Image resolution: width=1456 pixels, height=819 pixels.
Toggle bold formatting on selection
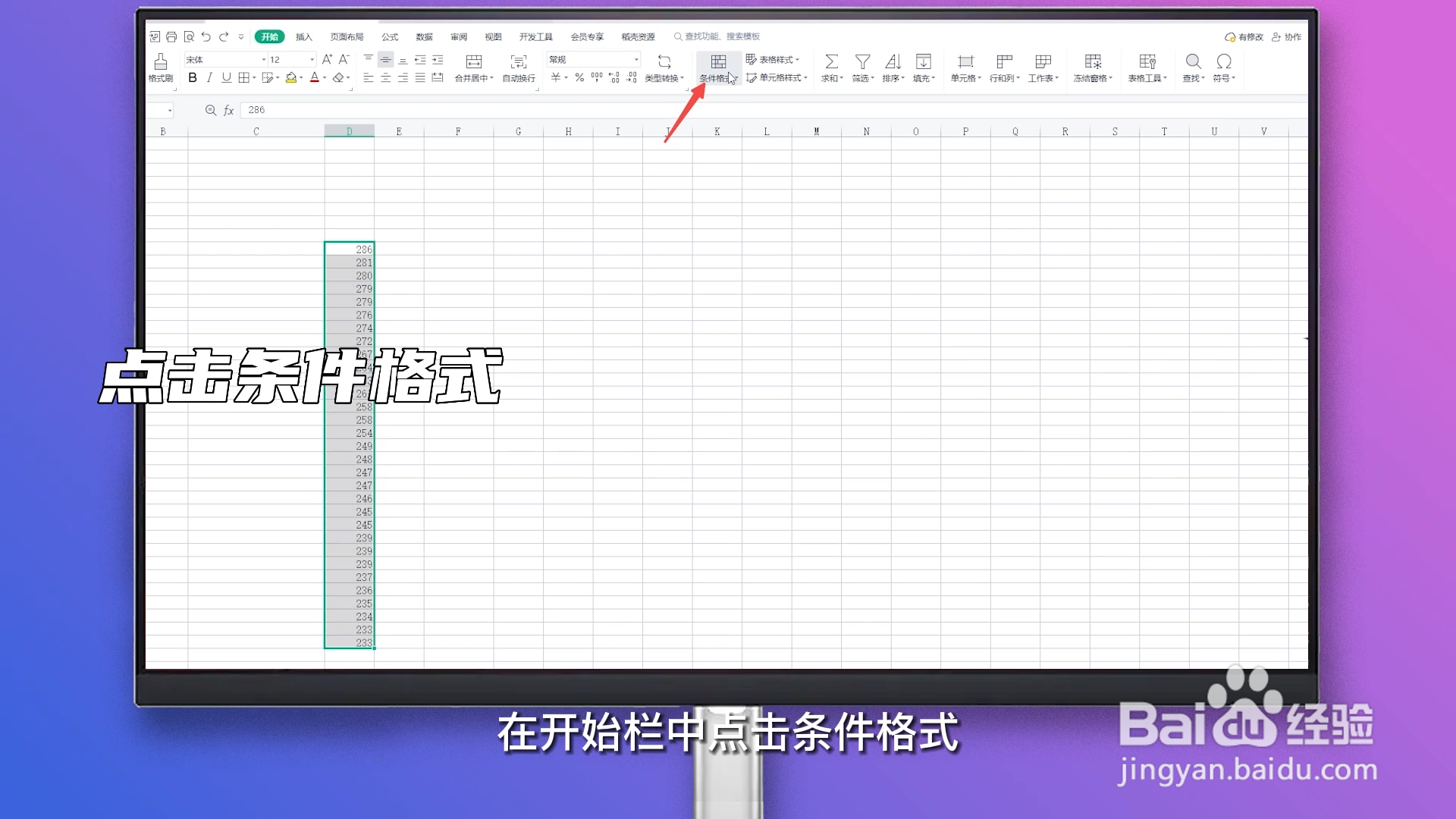[x=193, y=77]
